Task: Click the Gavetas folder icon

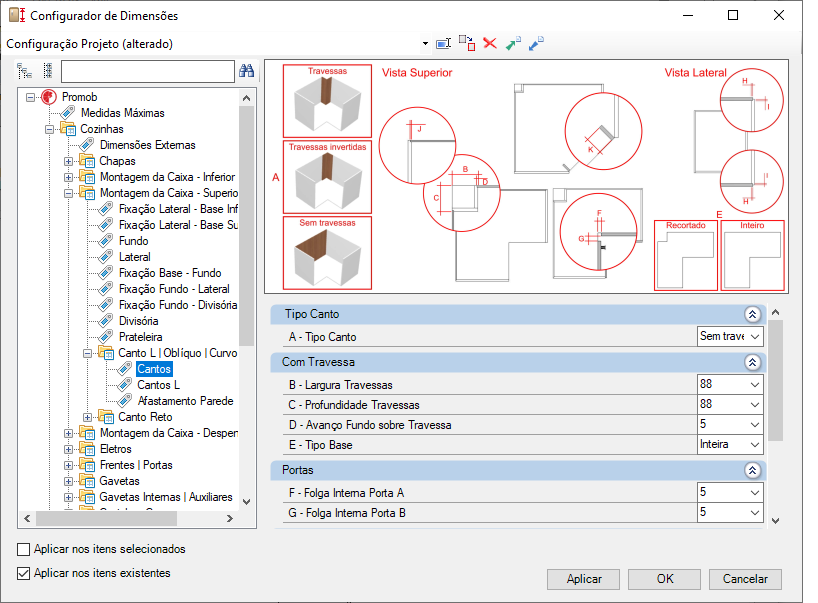Action: pos(87,481)
